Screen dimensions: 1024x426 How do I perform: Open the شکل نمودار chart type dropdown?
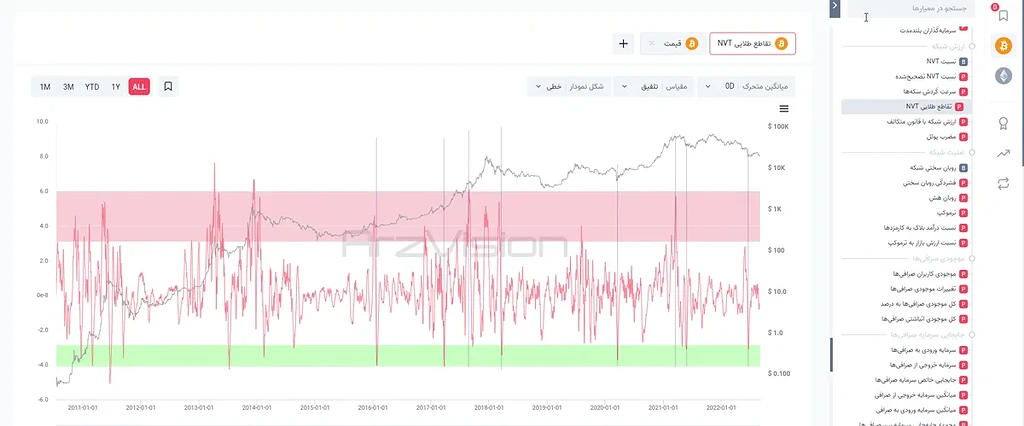(569, 86)
